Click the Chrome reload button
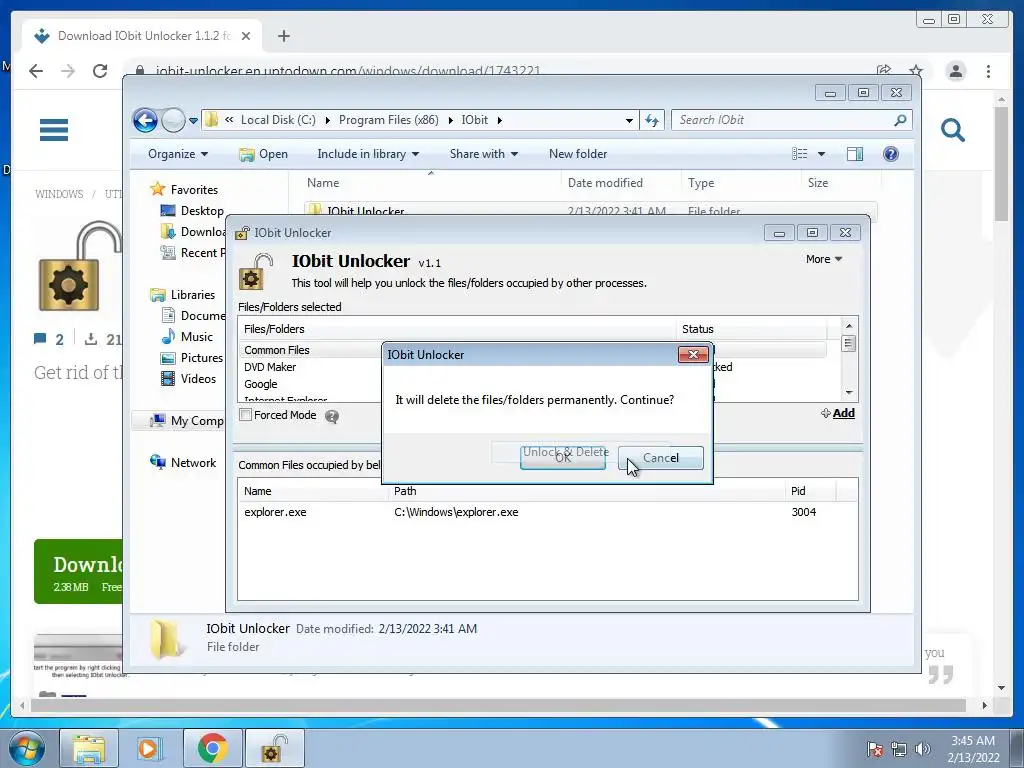 point(100,71)
